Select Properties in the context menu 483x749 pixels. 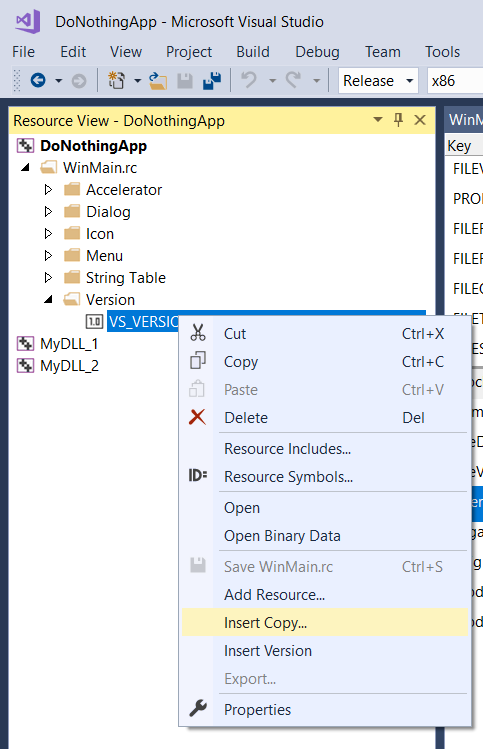pos(325,709)
